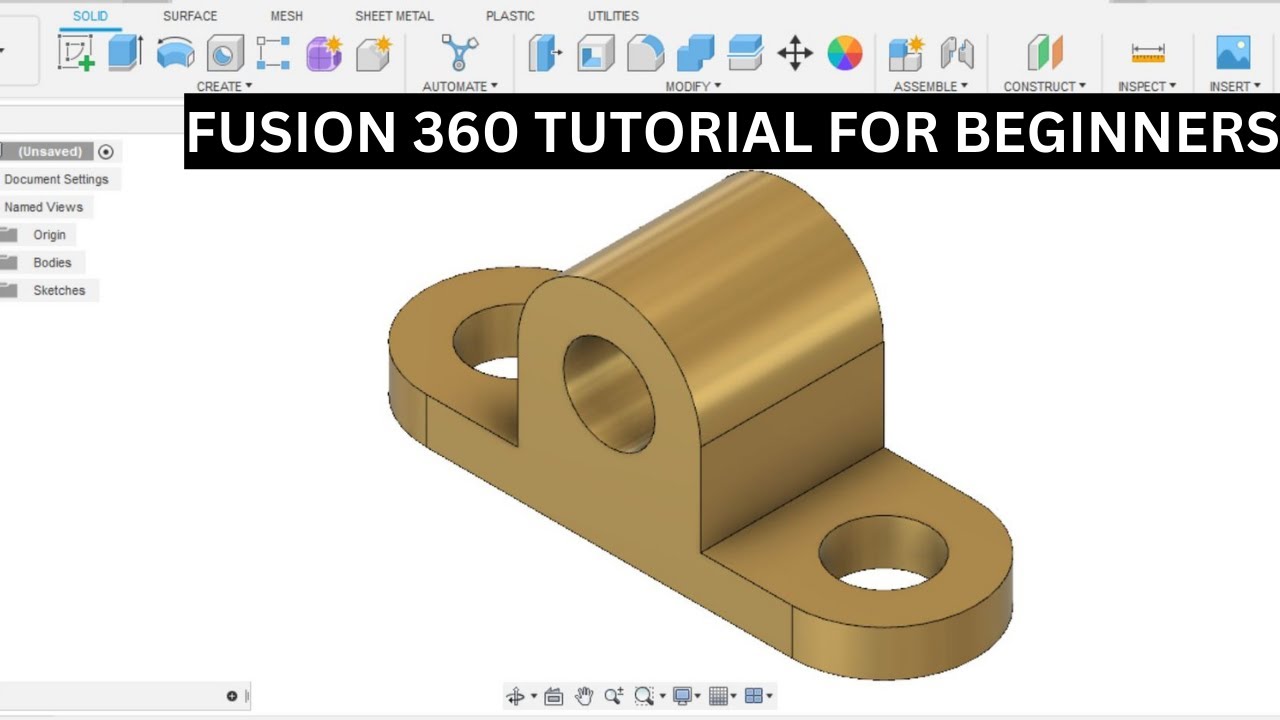Open the MODIFY dropdown menu
This screenshot has width=1280, height=720.
[x=694, y=87]
